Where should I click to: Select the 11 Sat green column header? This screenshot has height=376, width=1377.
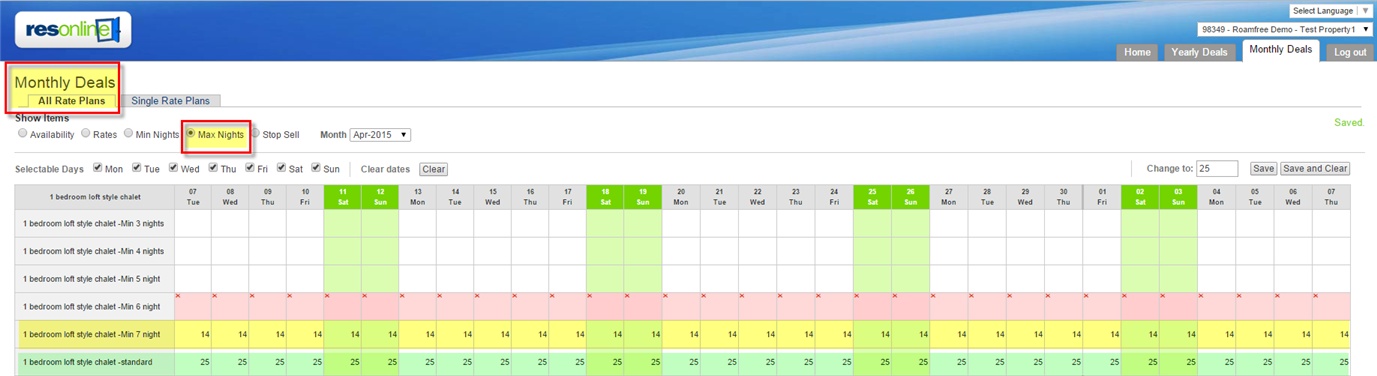[342, 196]
